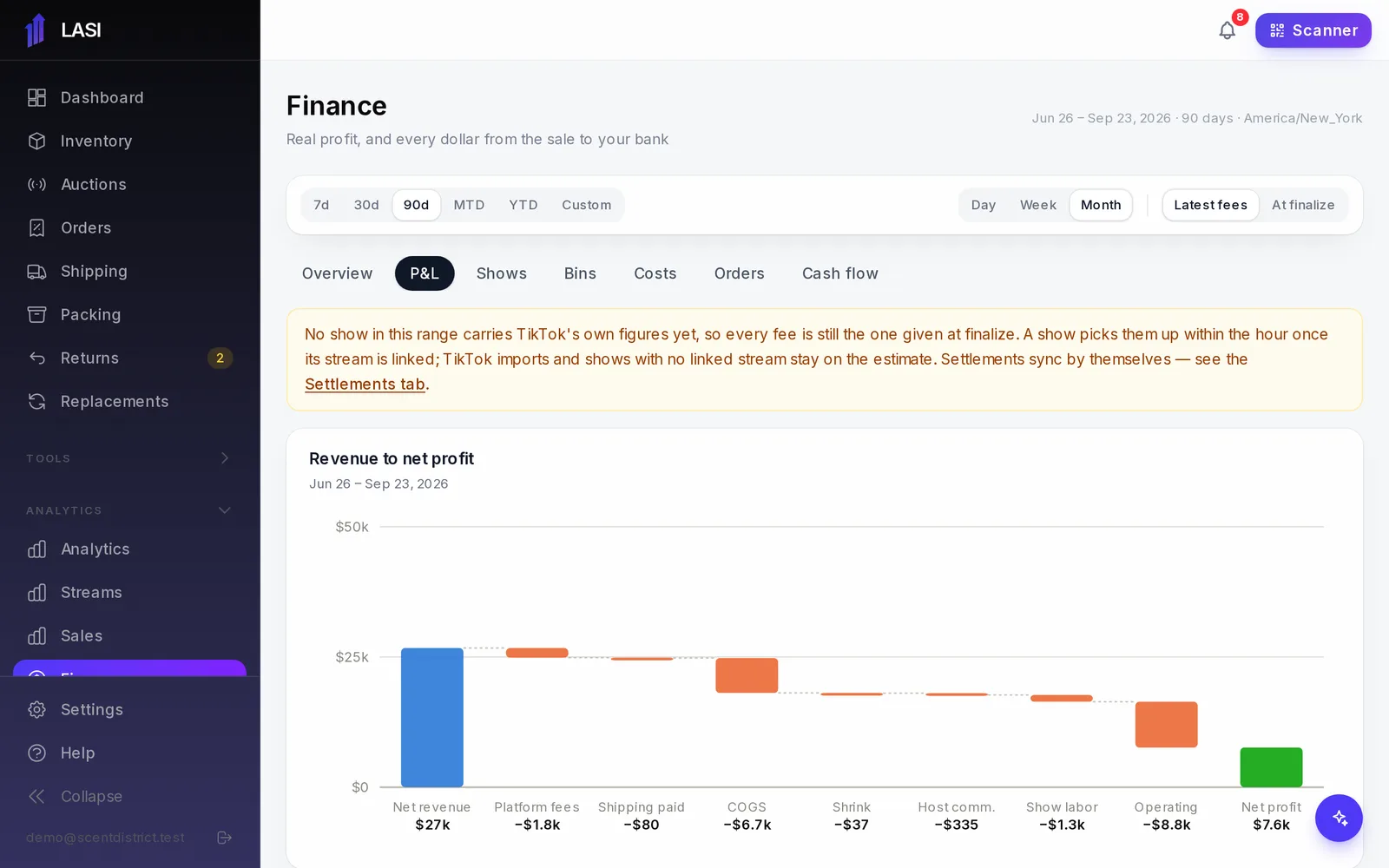The width and height of the screenshot is (1389, 868).
Task: Open the Packing page
Action: [x=130, y=315]
